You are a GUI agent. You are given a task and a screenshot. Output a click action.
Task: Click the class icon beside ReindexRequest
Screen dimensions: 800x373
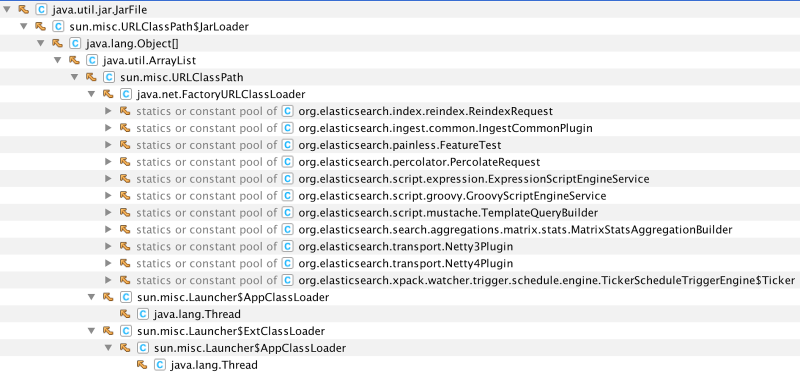pos(288,111)
